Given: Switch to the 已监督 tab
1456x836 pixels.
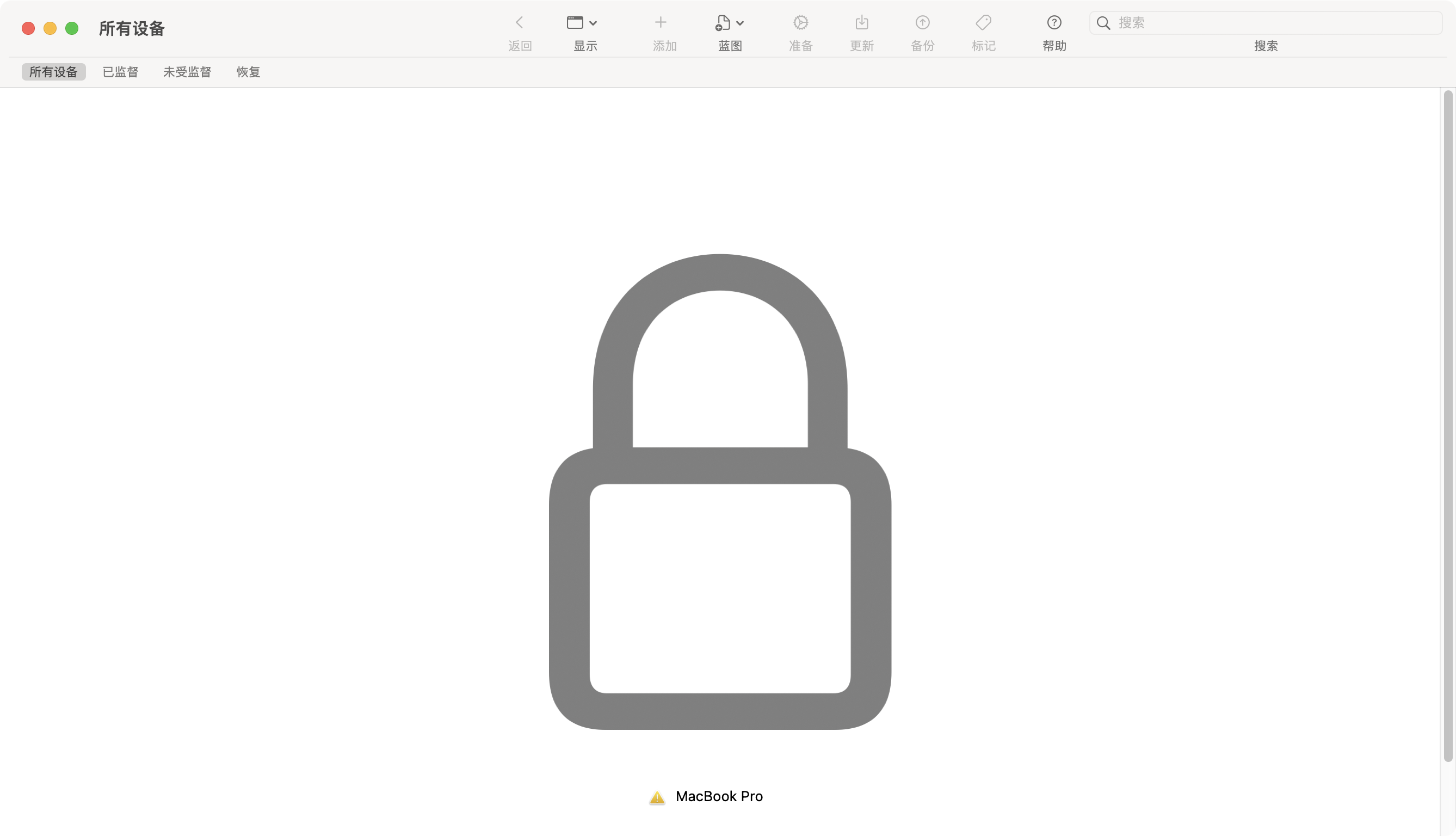Looking at the screenshot, I should [x=119, y=72].
